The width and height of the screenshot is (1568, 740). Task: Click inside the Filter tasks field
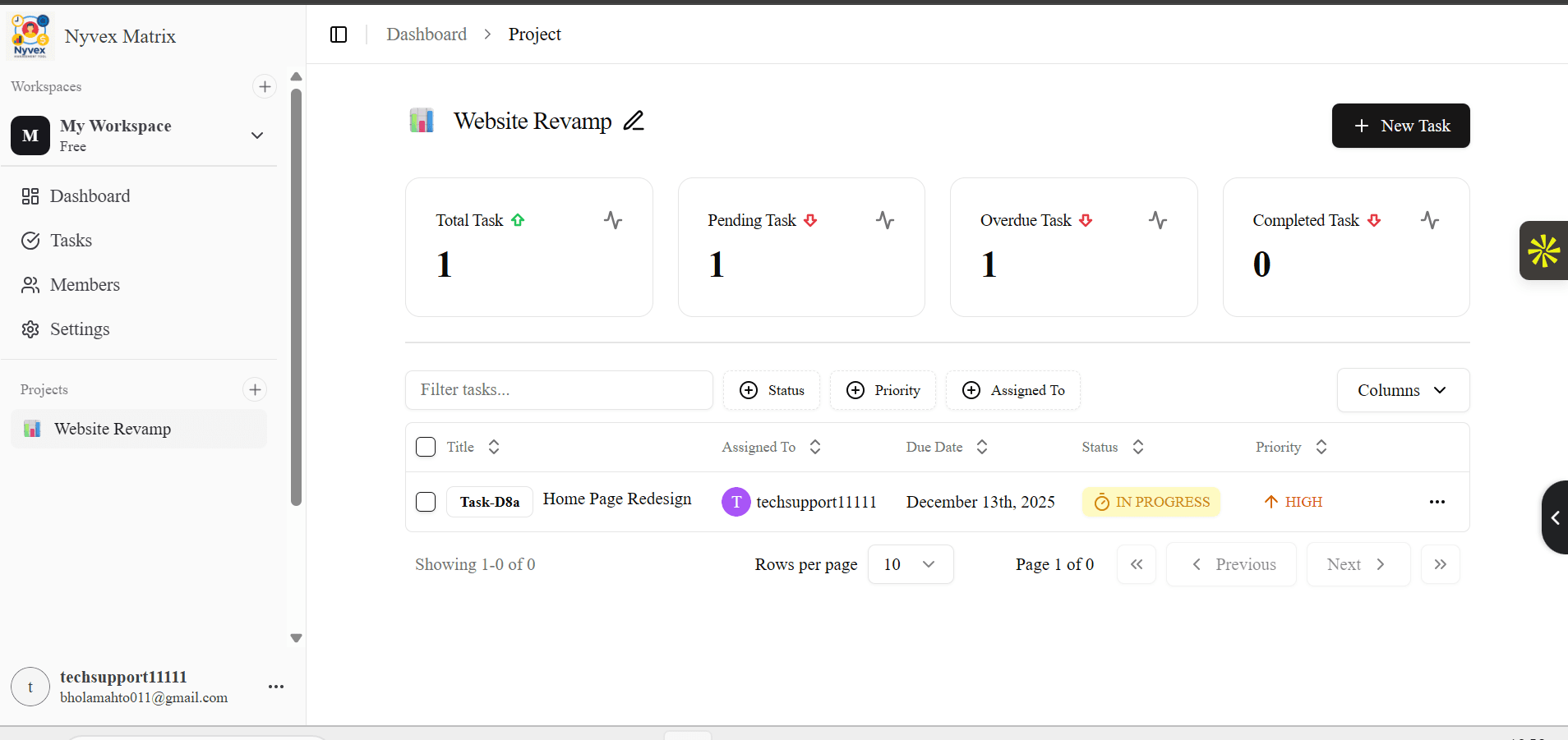tap(559, 390)
